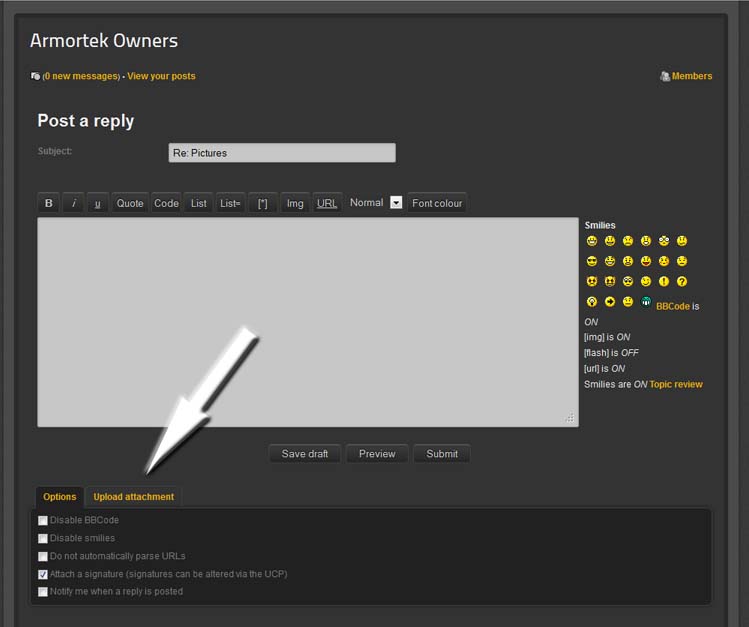Open the Font colour picker

coord(437,203)
